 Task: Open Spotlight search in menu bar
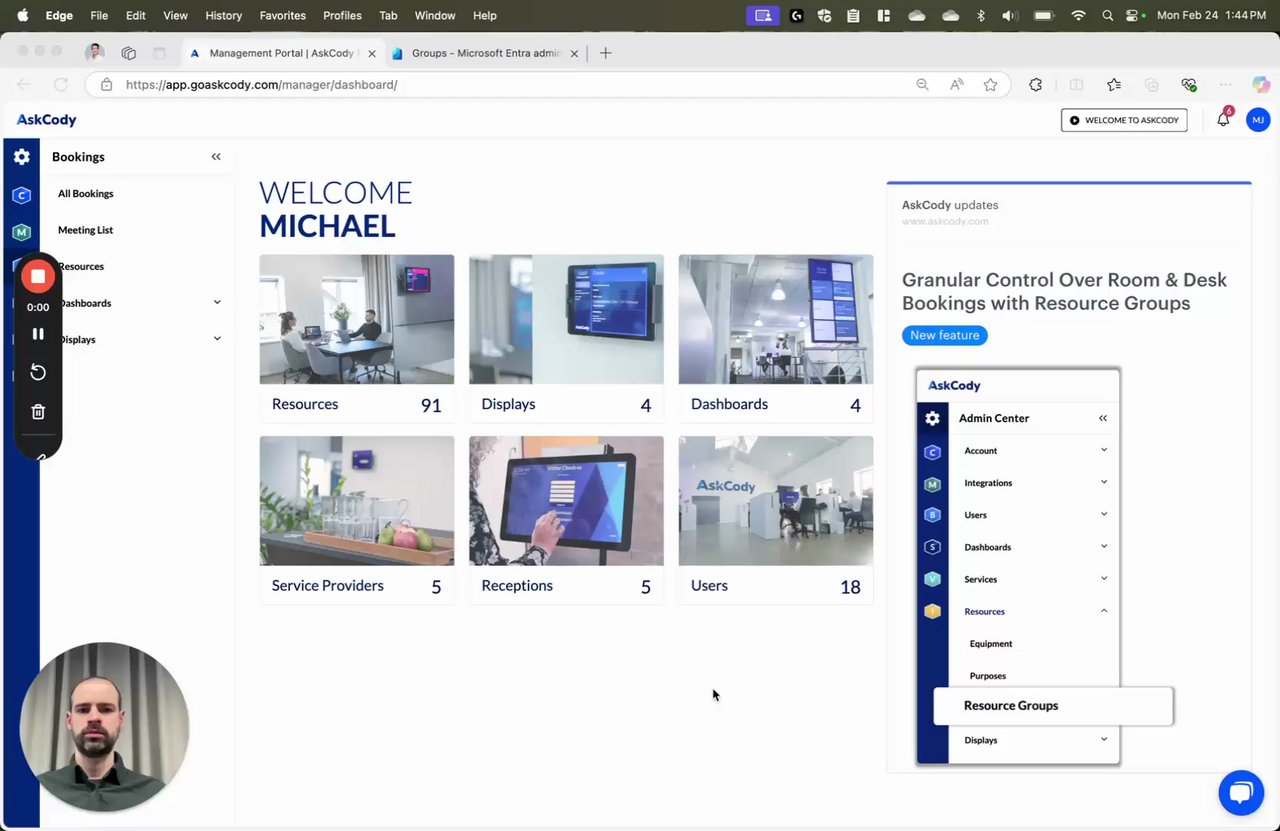[x=1107, y=15]
